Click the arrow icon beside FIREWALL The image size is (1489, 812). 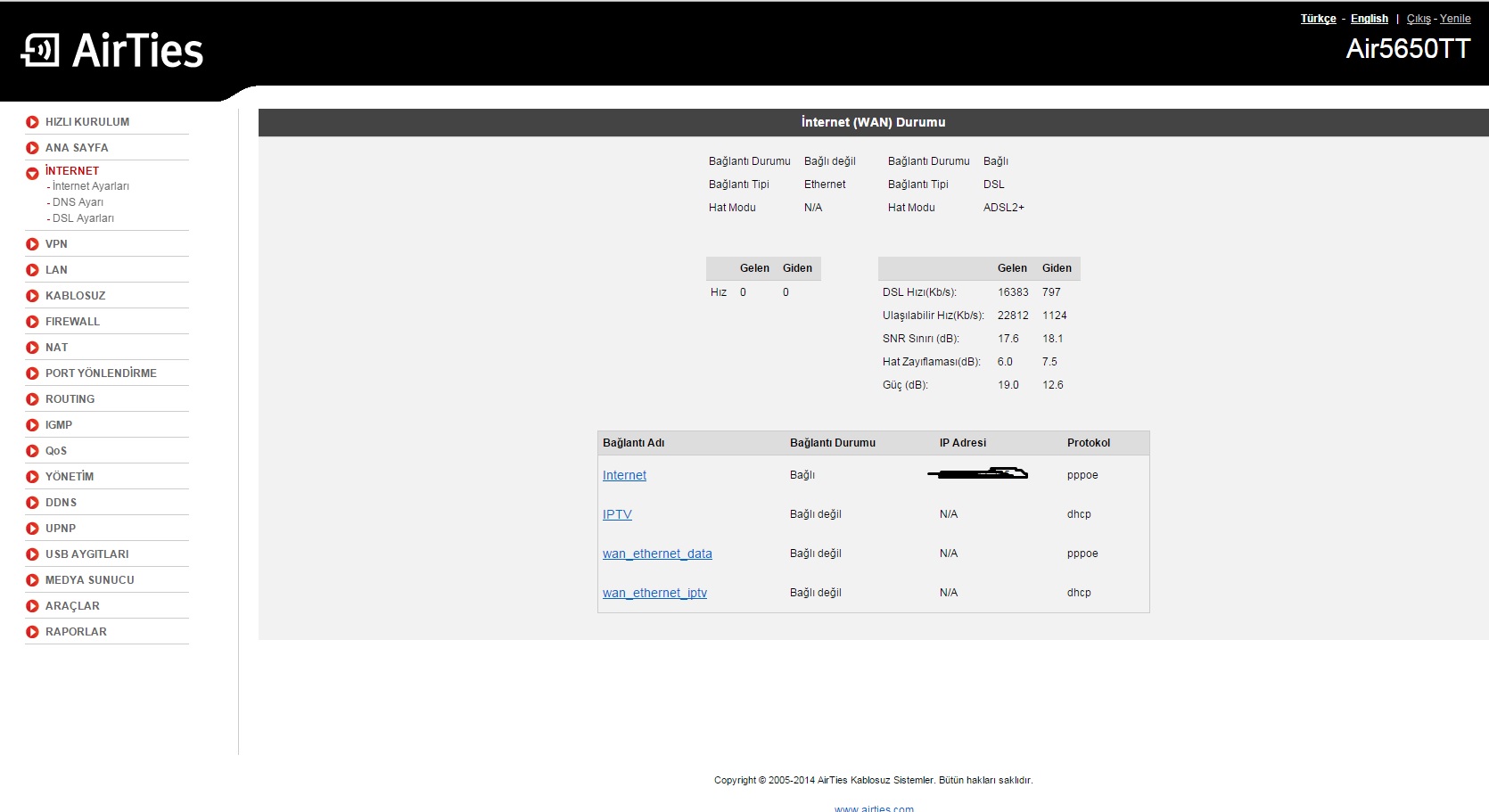pos(32,322)
